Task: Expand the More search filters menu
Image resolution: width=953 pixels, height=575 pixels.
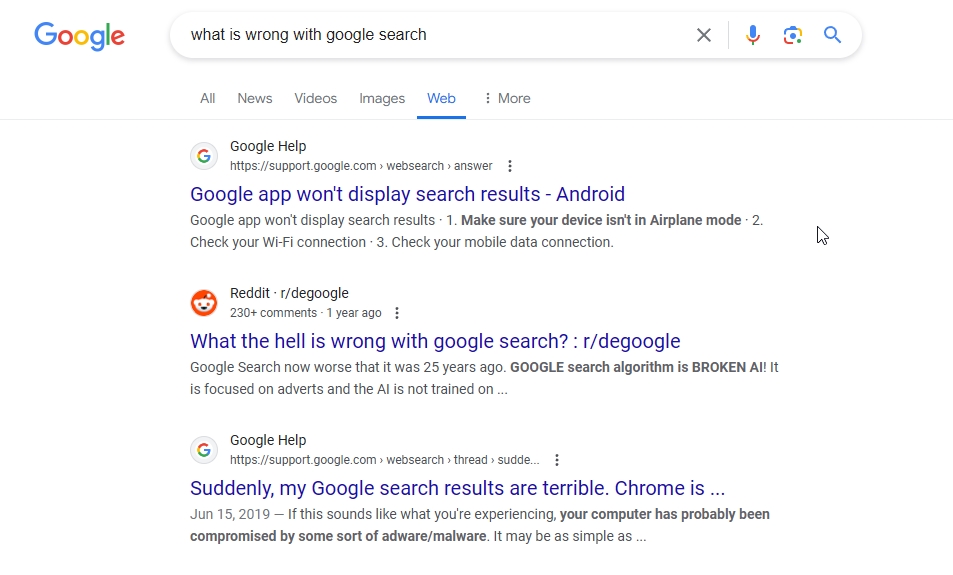Action: 507,98
